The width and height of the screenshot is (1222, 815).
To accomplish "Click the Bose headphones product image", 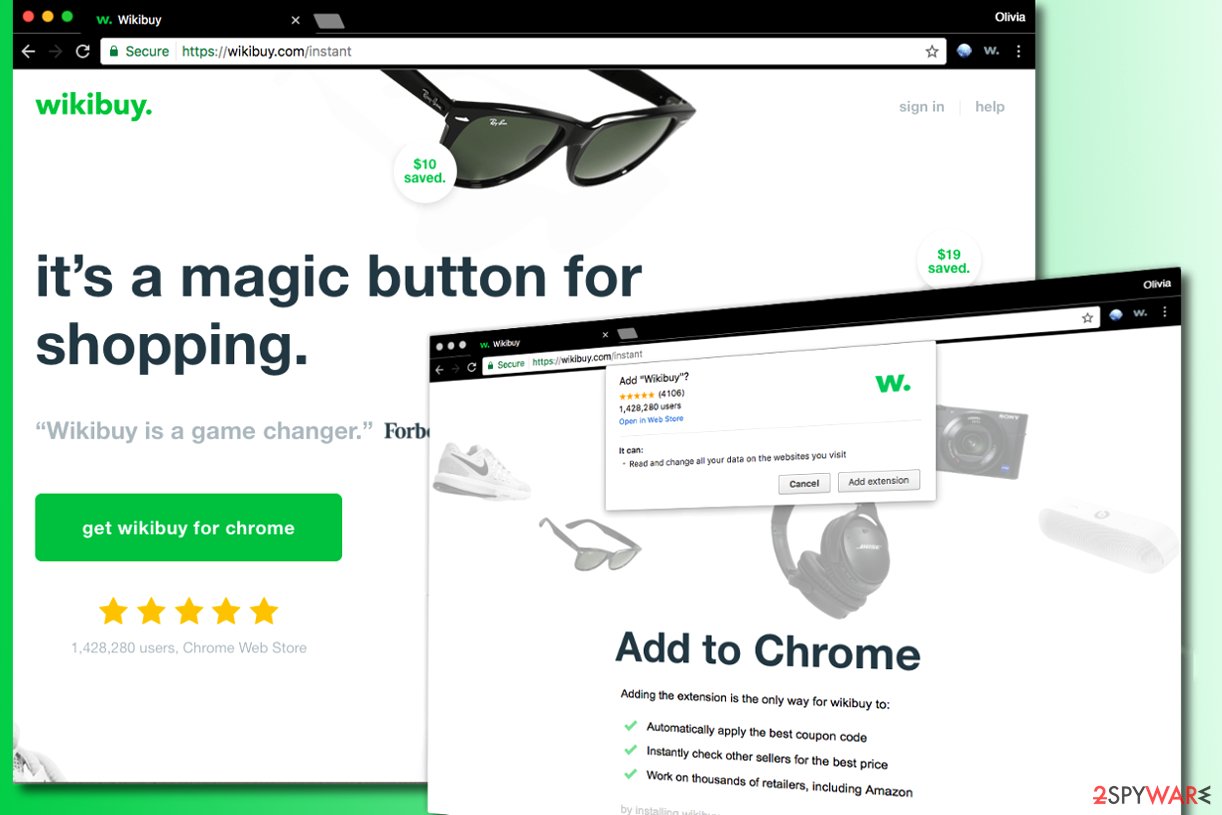I will 831,561.
